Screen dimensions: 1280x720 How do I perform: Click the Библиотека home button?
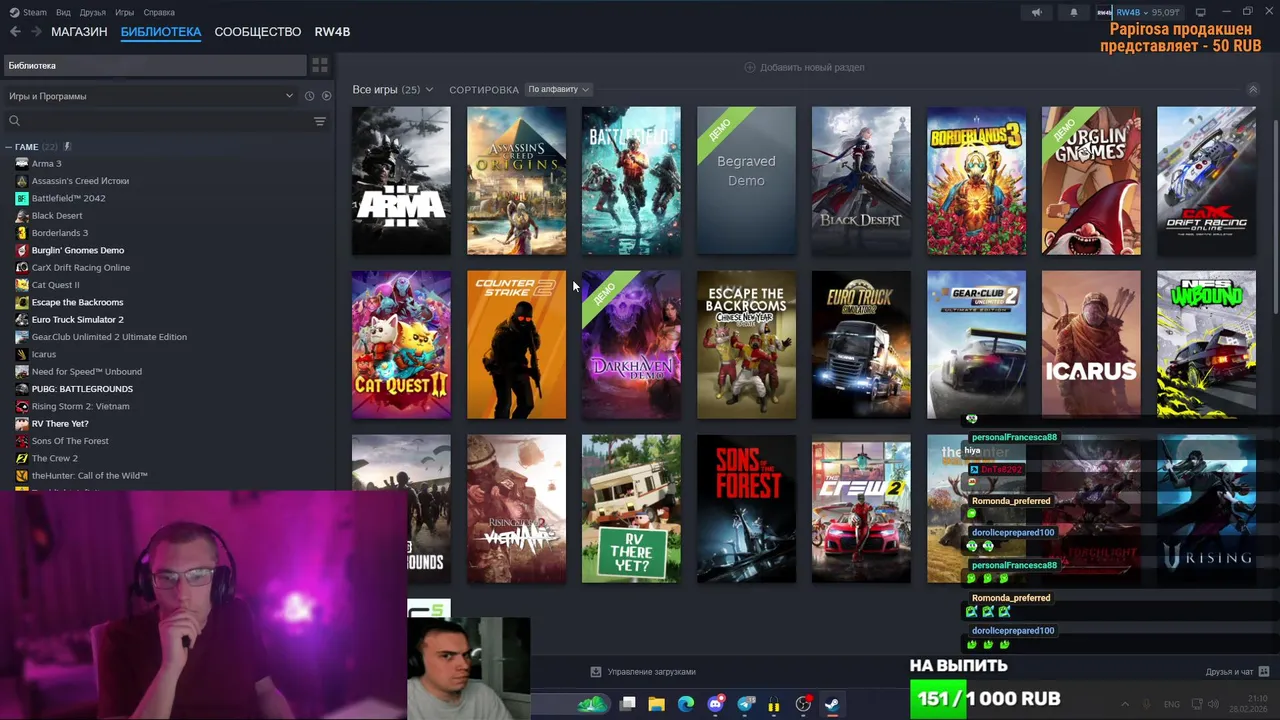(153, 65)
